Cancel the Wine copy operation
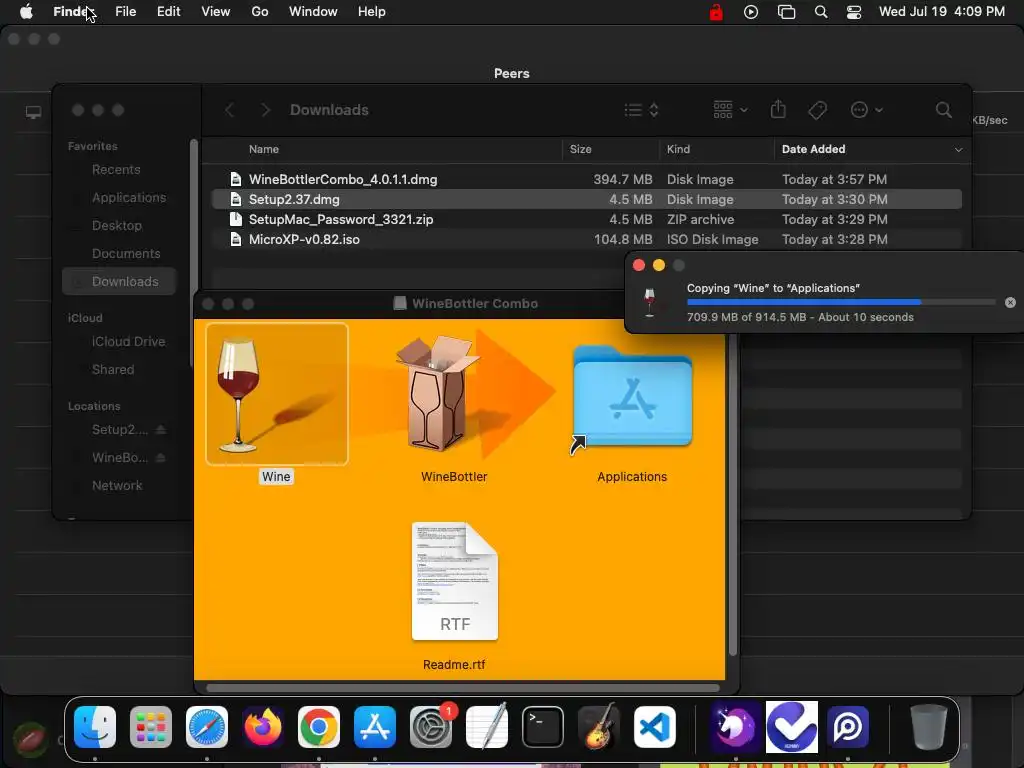Viewport: 1024px width, 768px height. (1010, 302)
